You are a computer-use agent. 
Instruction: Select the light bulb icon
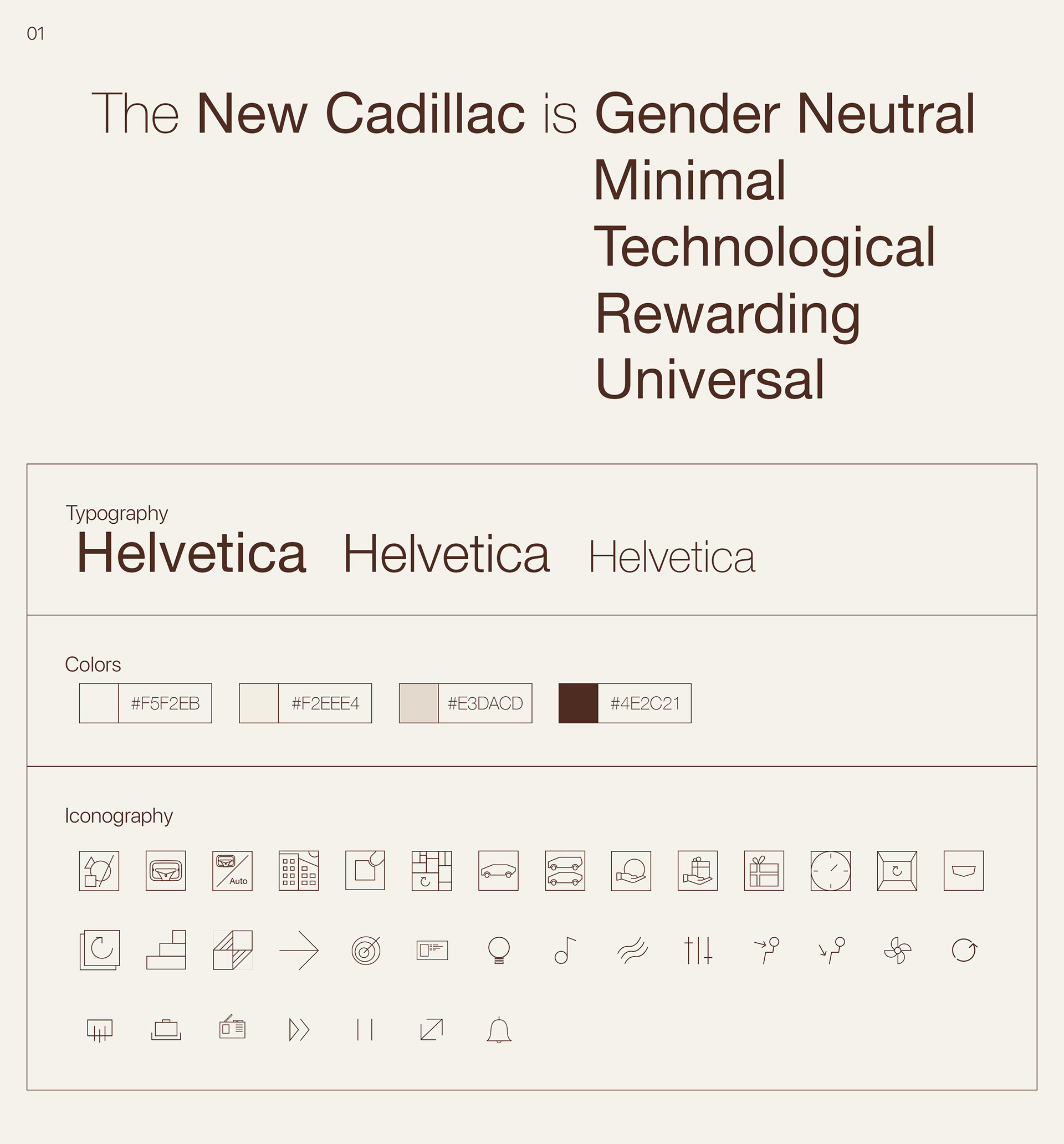click(498, 950)
